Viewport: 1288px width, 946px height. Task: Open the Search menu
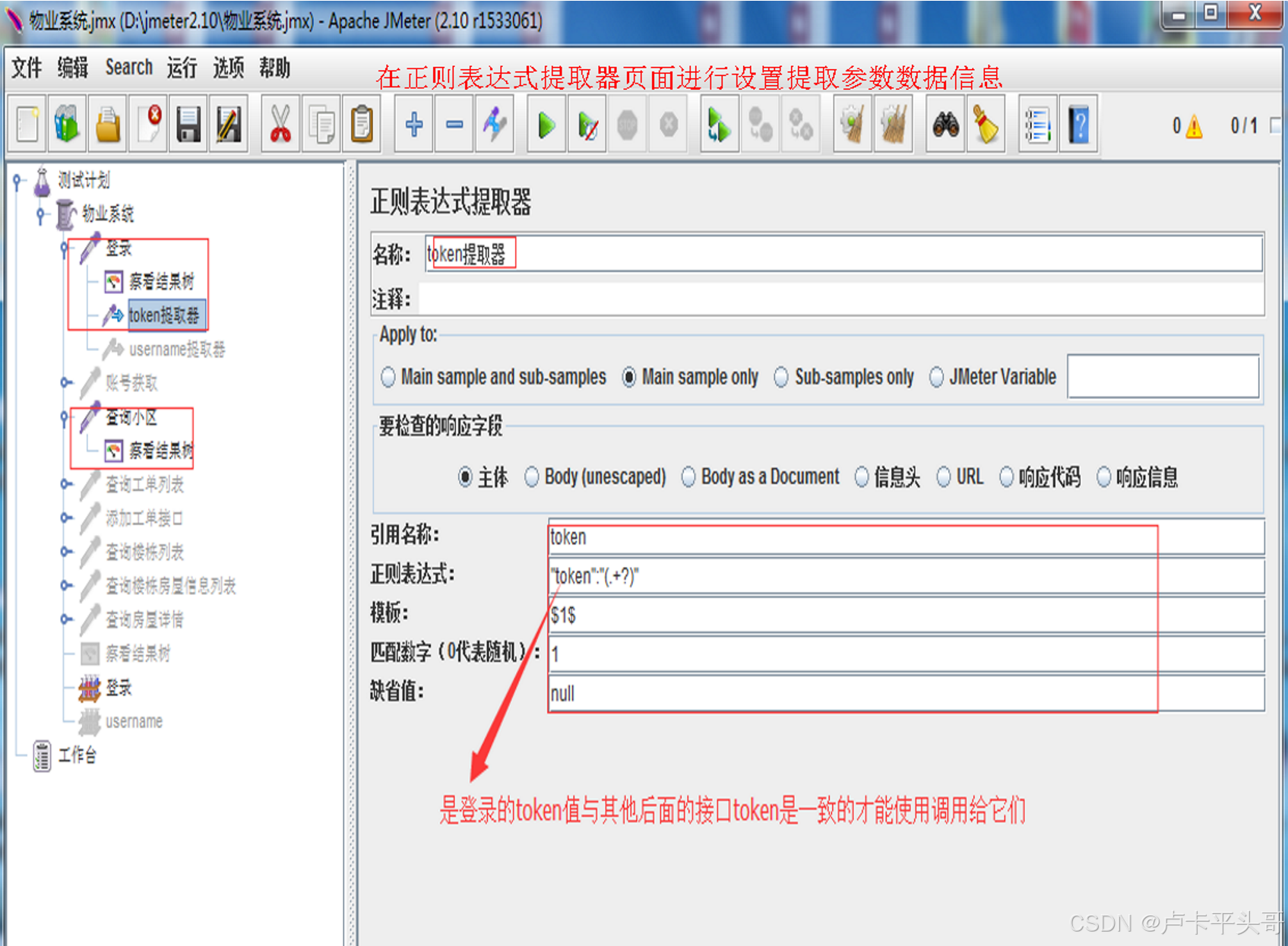pyautogui.click(x=128, y=68)
